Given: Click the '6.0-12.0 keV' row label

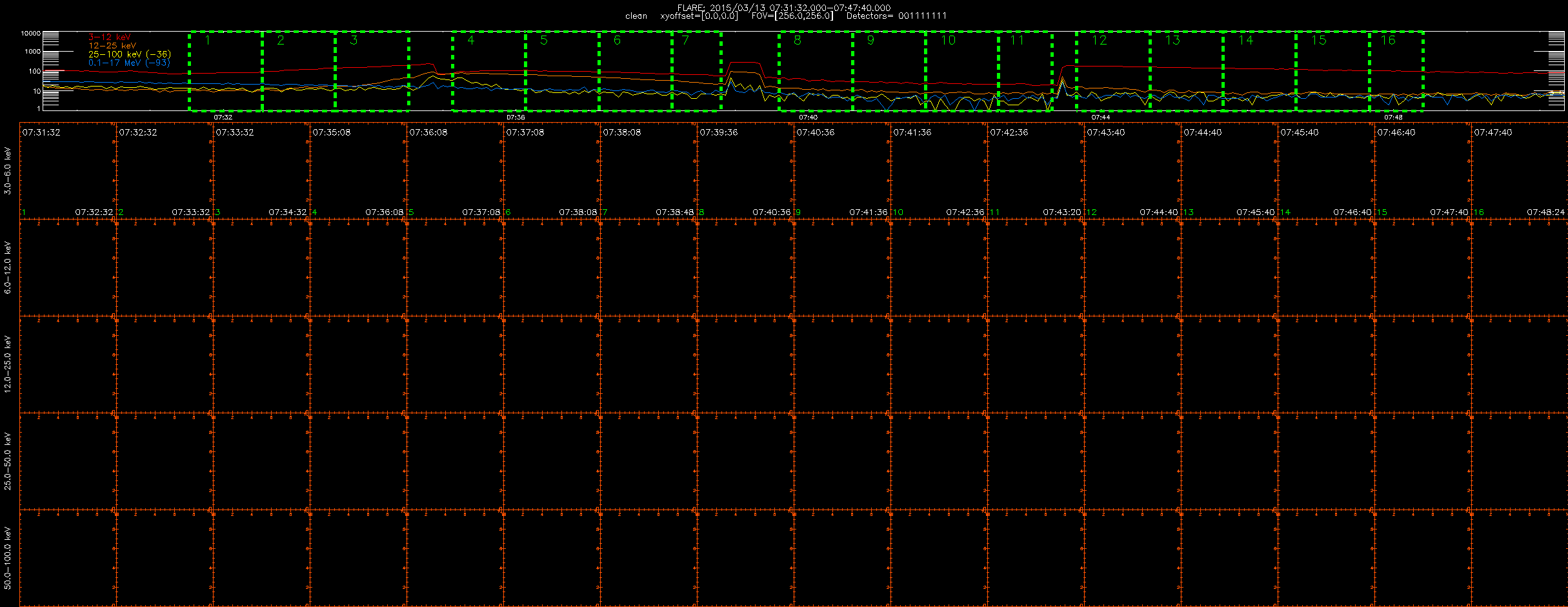Looking at the screenshot, I should click(x=8, y=267).
